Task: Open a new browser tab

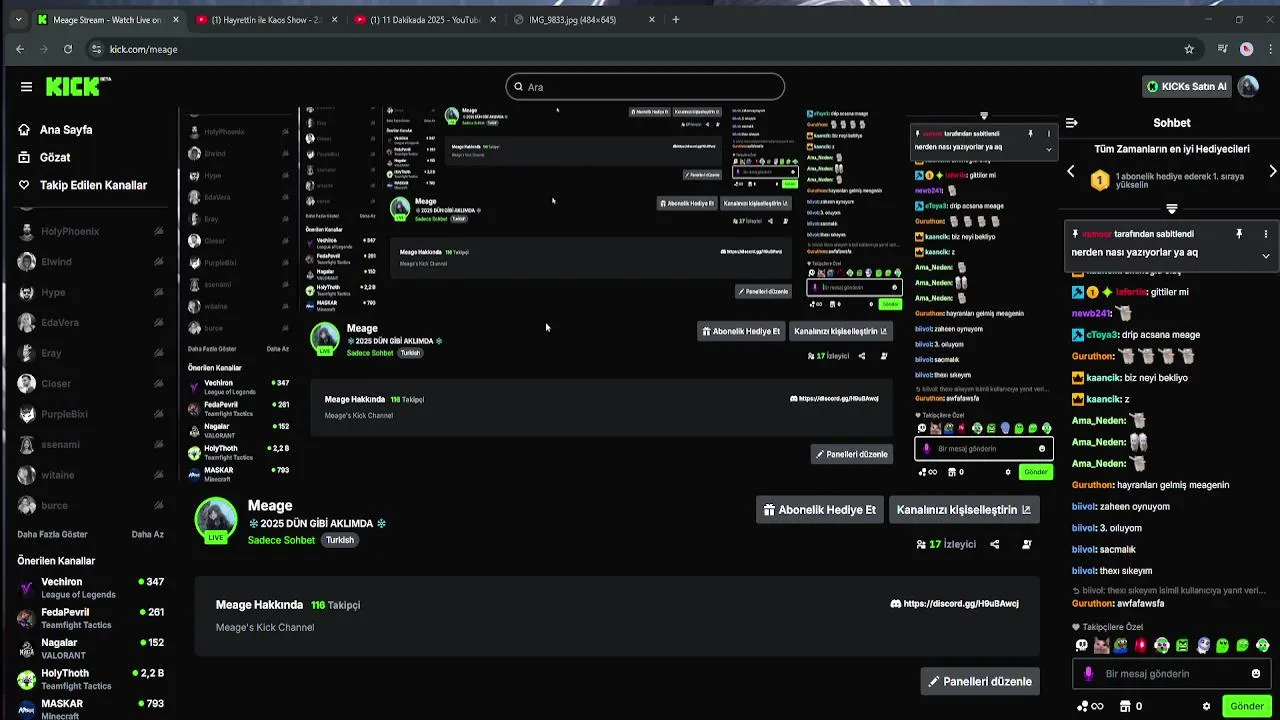Action: (x=676, y=19)
